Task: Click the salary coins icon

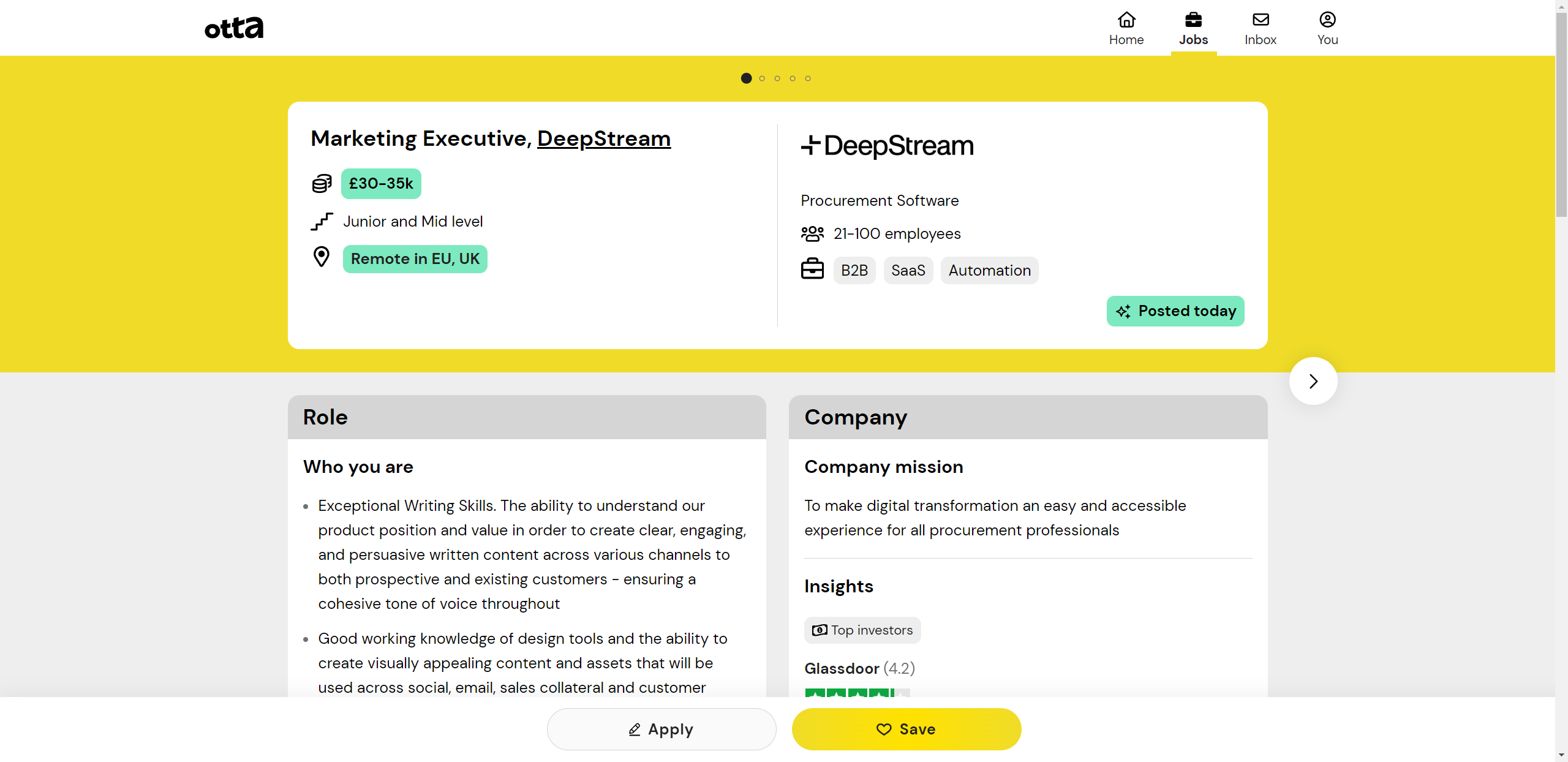Action: [322, 183]
